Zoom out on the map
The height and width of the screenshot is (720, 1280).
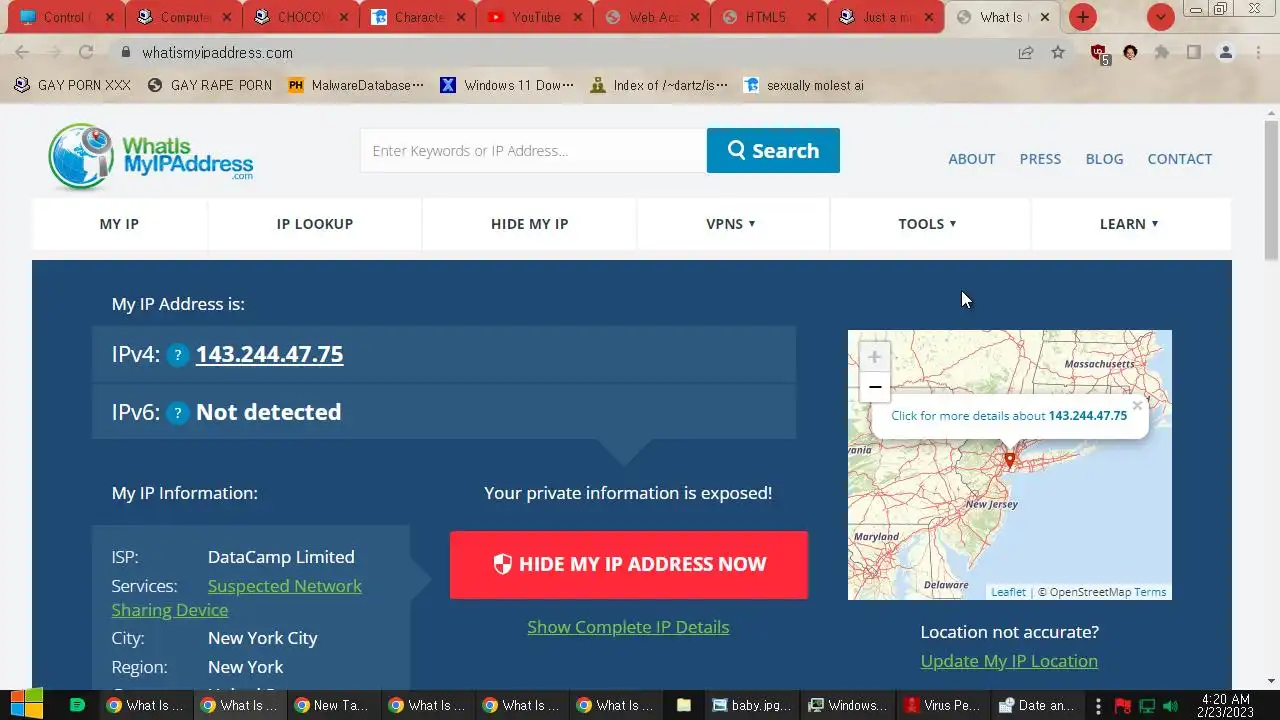(x=875, y=386)
